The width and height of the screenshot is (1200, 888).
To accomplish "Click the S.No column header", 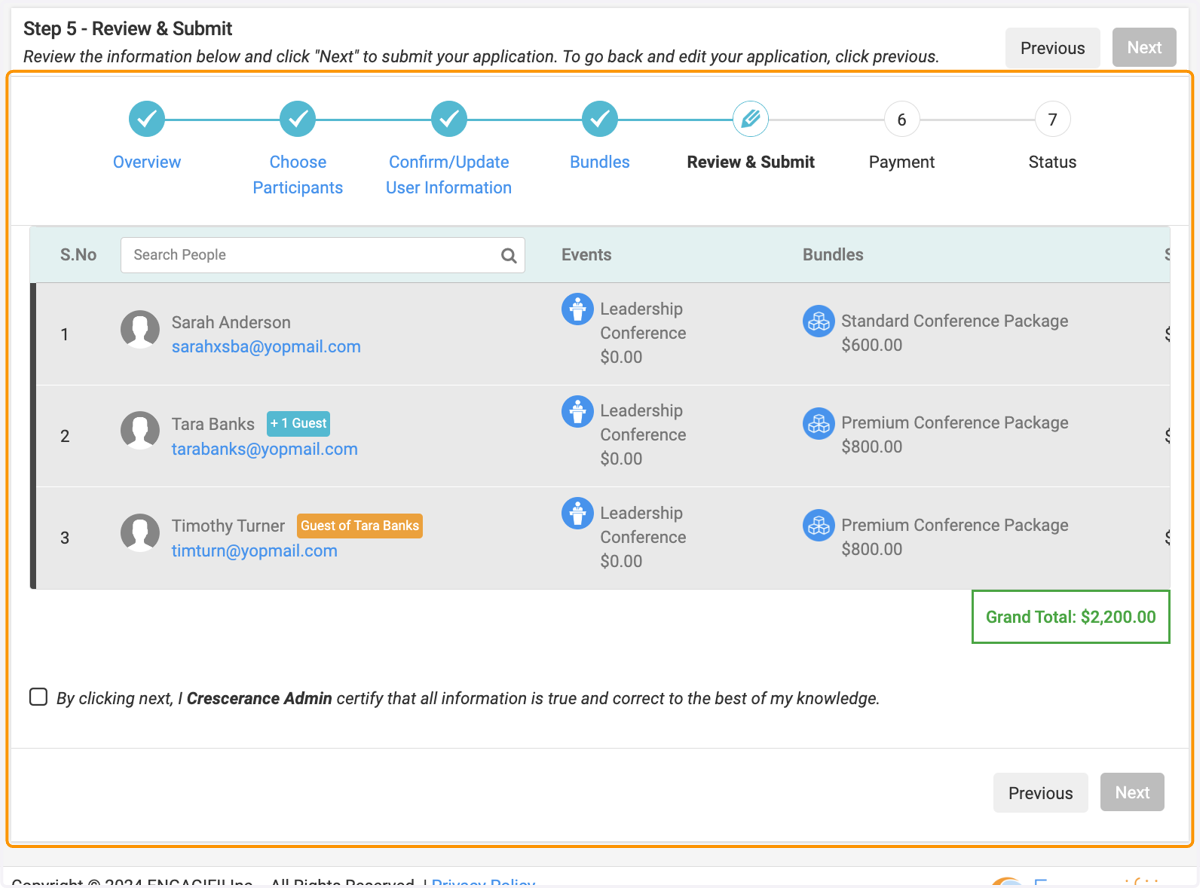I will point(78,255).
